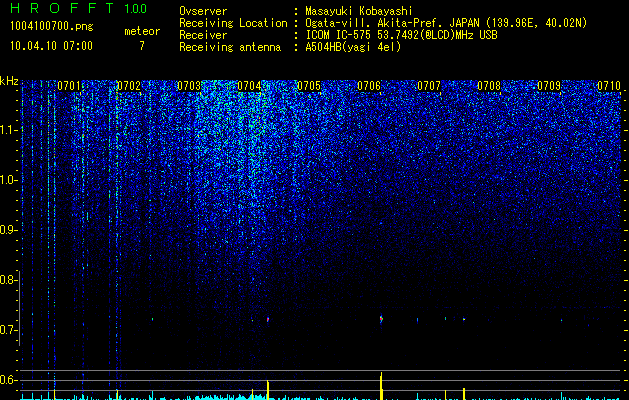
Task: Click the red meteor echo near 0704
Action: point(268,320)
